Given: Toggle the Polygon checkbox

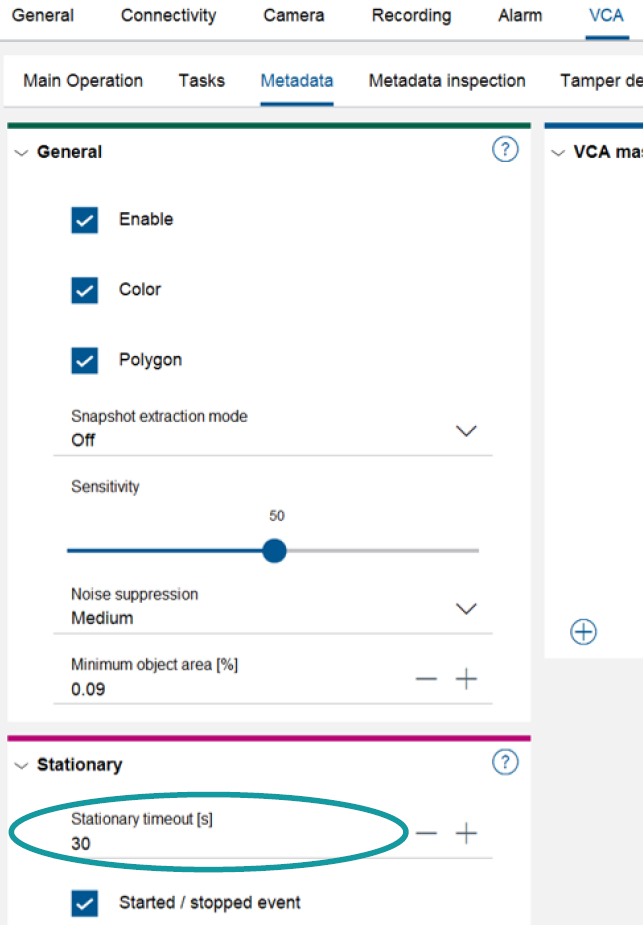Looking at the screenshot, I should (x=85, y=360).
